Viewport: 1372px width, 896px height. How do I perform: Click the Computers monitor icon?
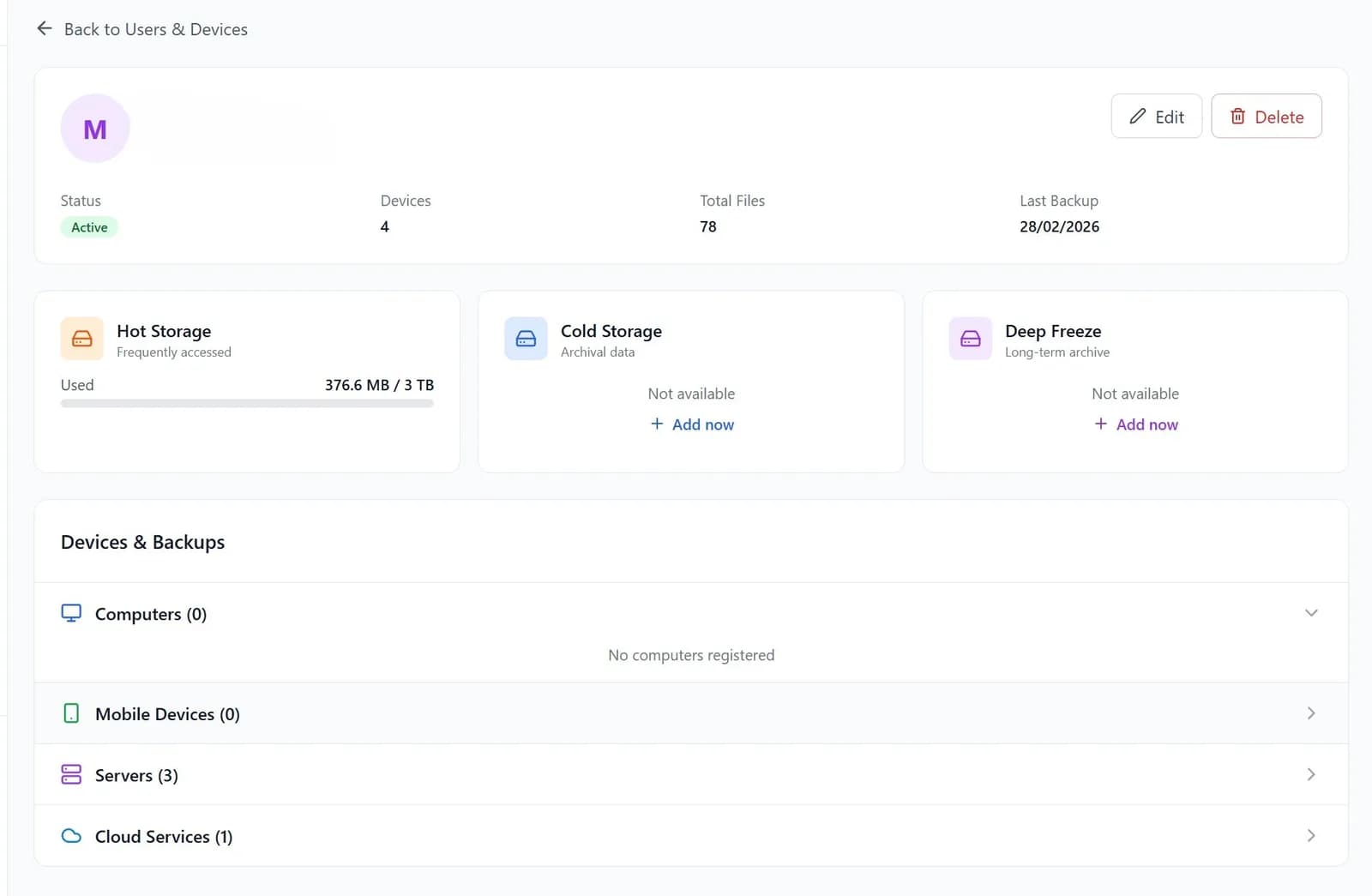point(72,613)
